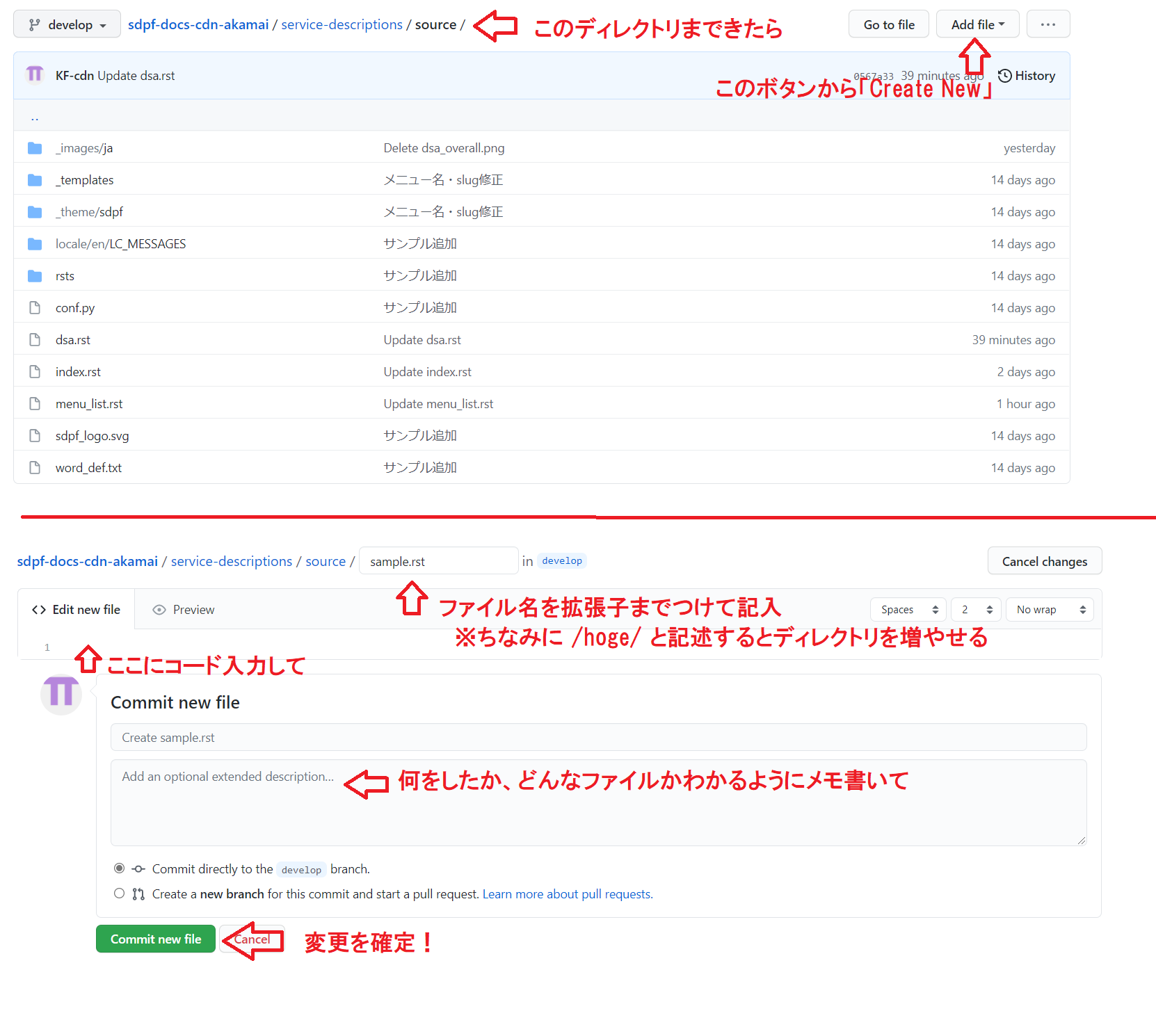Image resolution: width=1156 pixels, height=1036 pixels.
Task: Click the sdpf_logo.svg file icon
Action: tap(35, 436)
